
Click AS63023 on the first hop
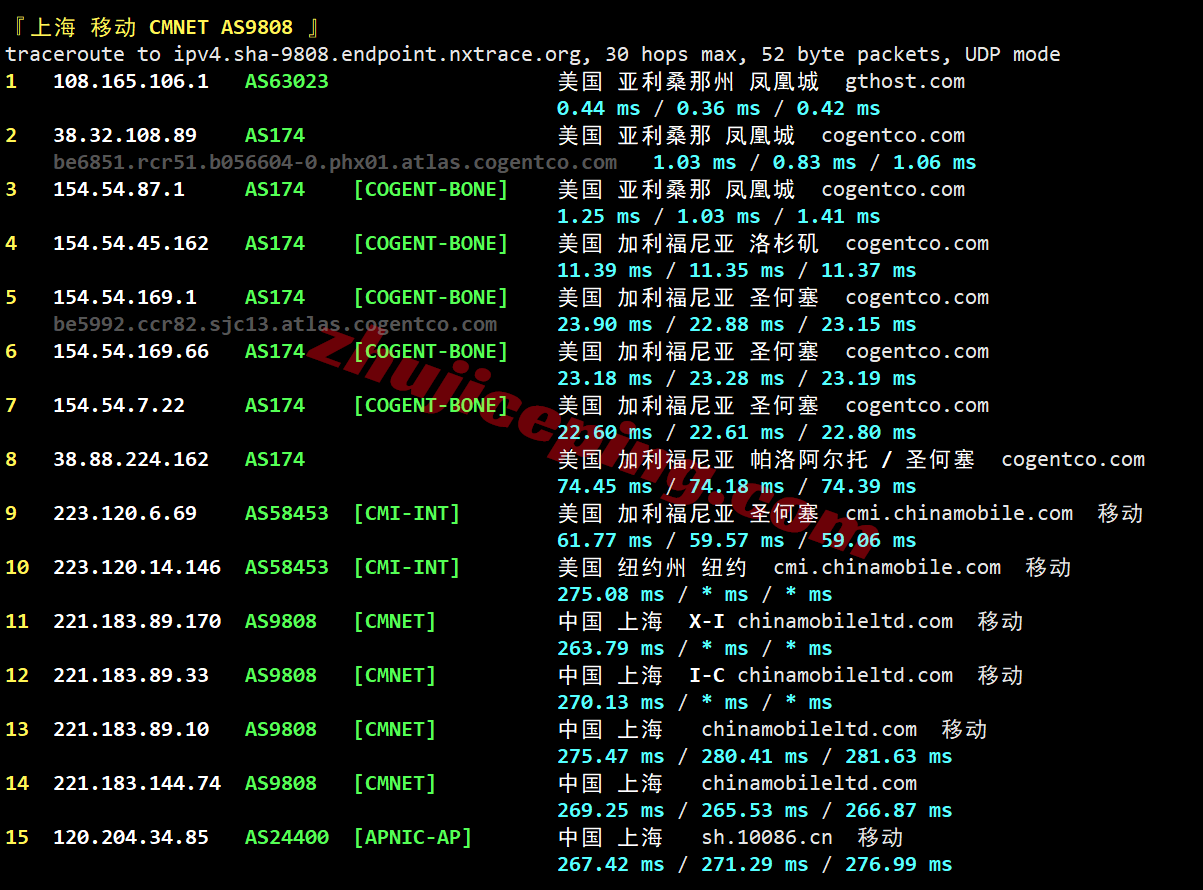(x=287, y=82)
